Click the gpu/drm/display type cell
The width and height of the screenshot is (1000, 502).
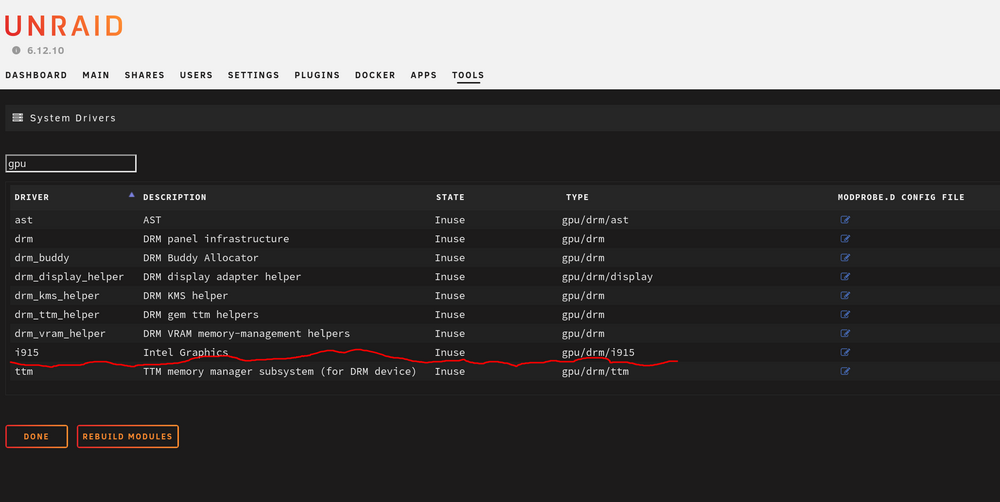[x=607, y=277]
